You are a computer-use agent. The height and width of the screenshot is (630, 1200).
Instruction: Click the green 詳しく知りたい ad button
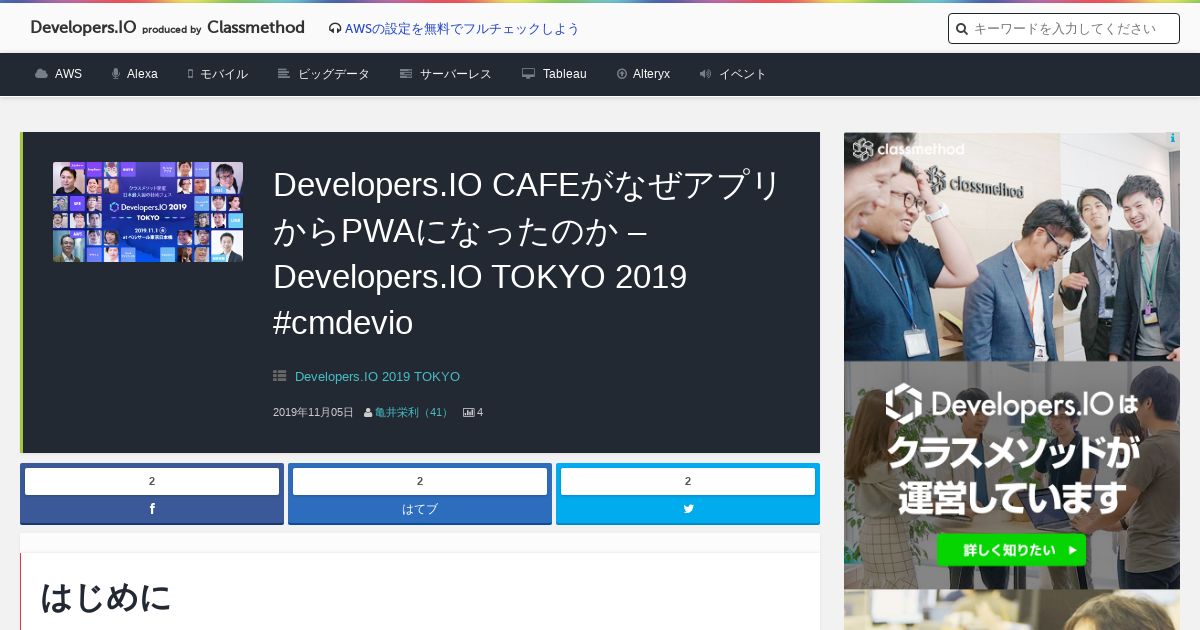point(1011,550)
